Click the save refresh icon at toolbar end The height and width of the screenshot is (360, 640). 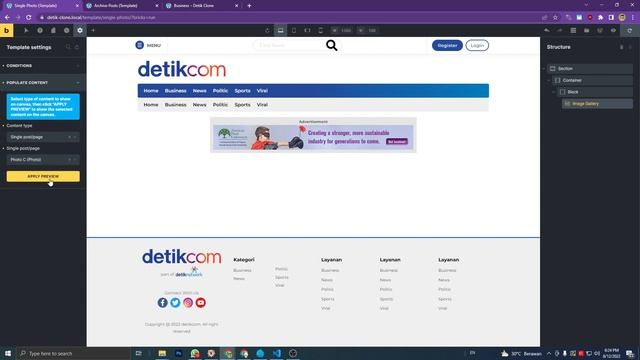630,30
